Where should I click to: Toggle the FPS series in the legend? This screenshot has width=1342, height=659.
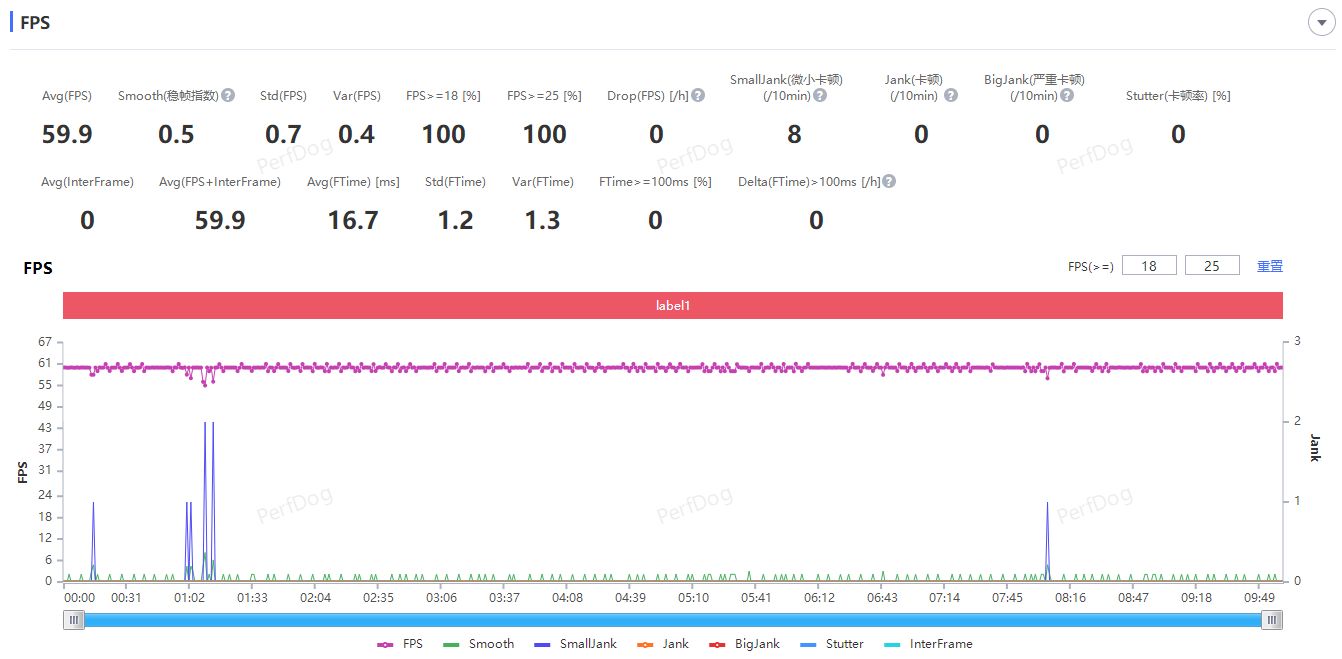click(x=400, y=644)
